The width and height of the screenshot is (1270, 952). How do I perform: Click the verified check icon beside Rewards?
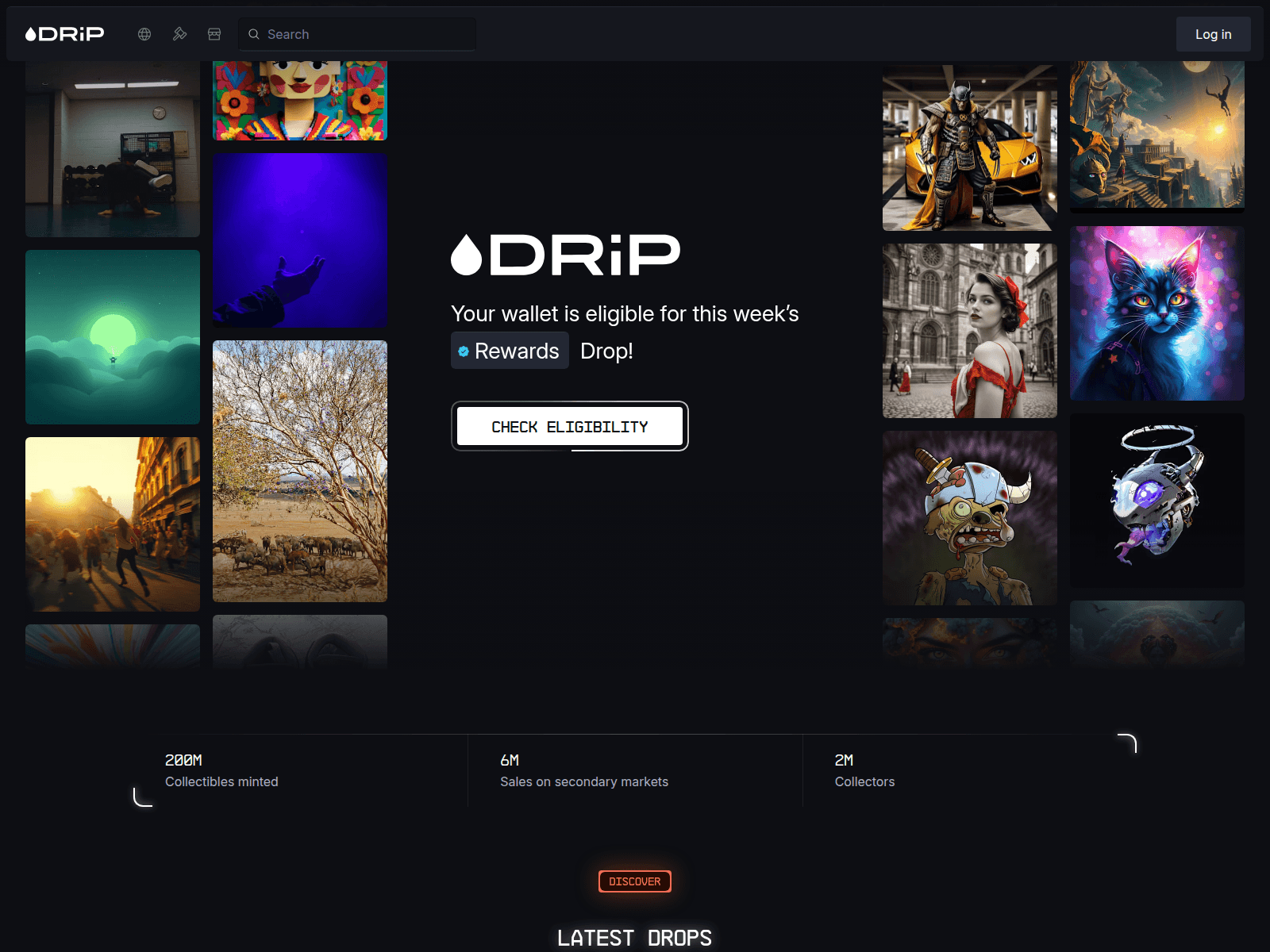pos(464,351)
